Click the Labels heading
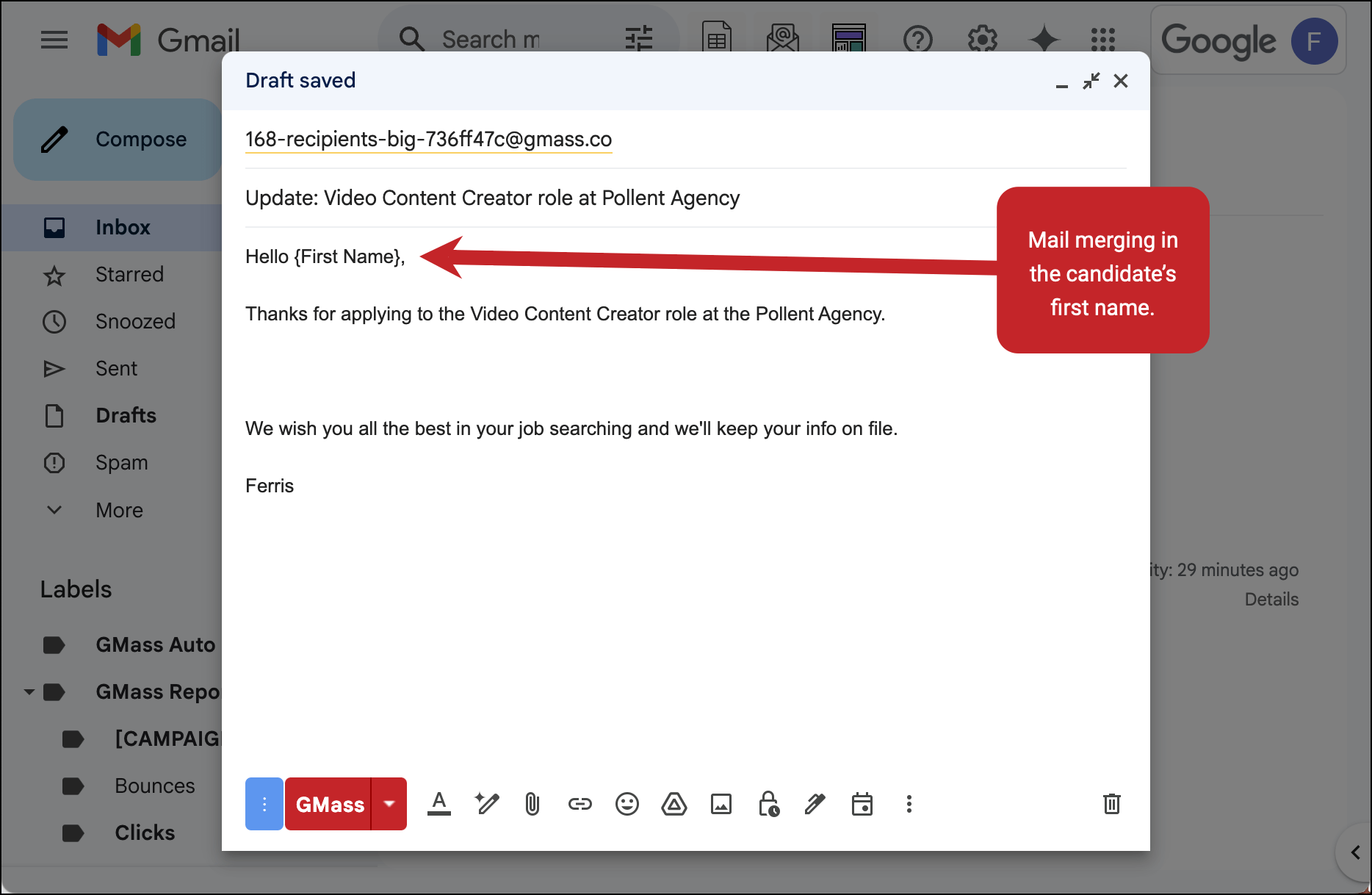Screen dimensions: 1372x895 click(76, 589)
